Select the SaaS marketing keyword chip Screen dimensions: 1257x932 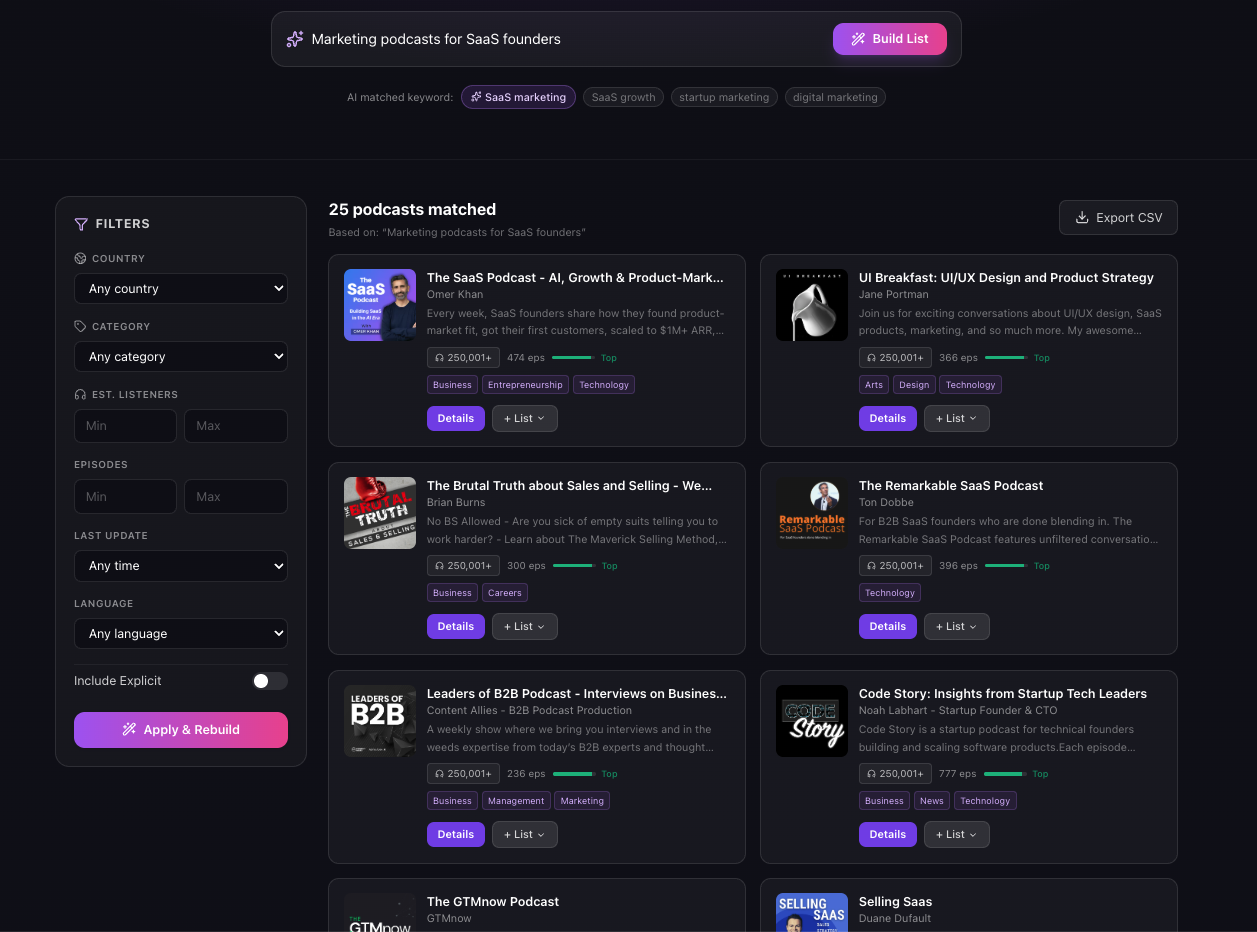[518, 97]
